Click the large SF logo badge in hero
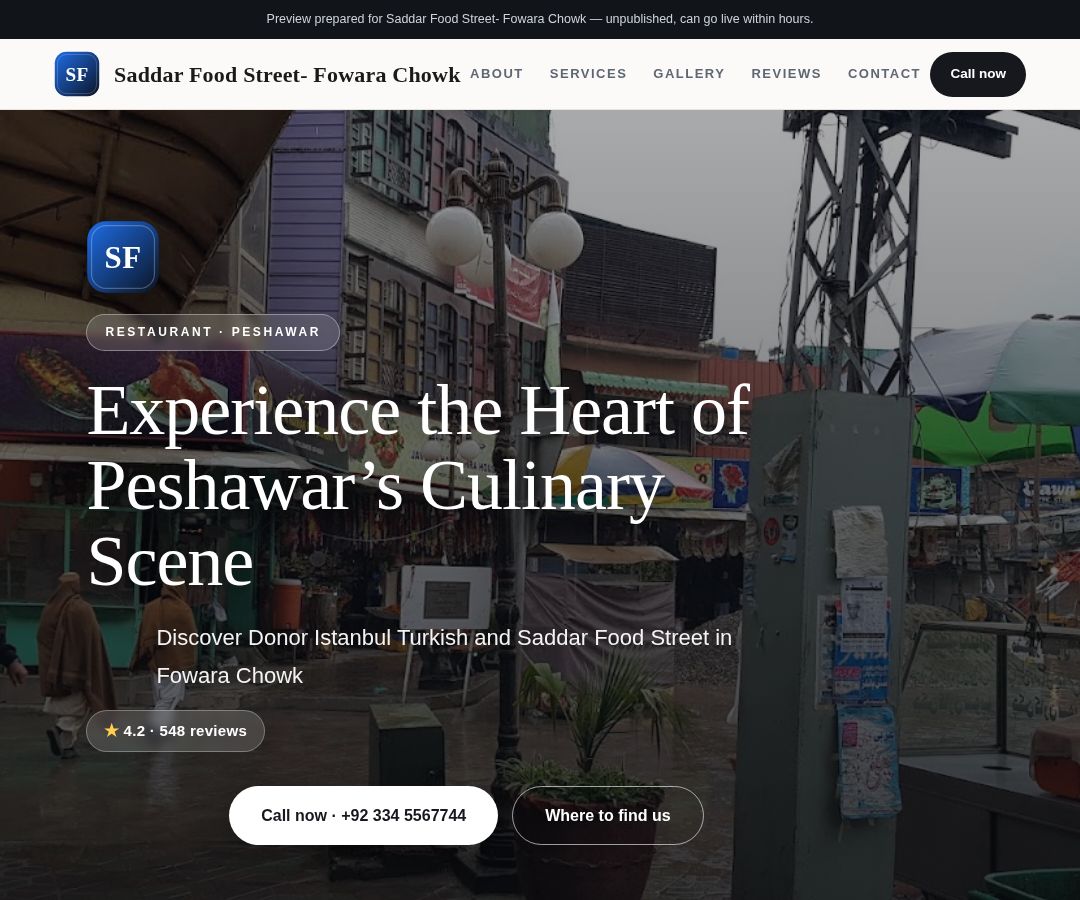The image size is (1080, 900). tap(123, 257)
